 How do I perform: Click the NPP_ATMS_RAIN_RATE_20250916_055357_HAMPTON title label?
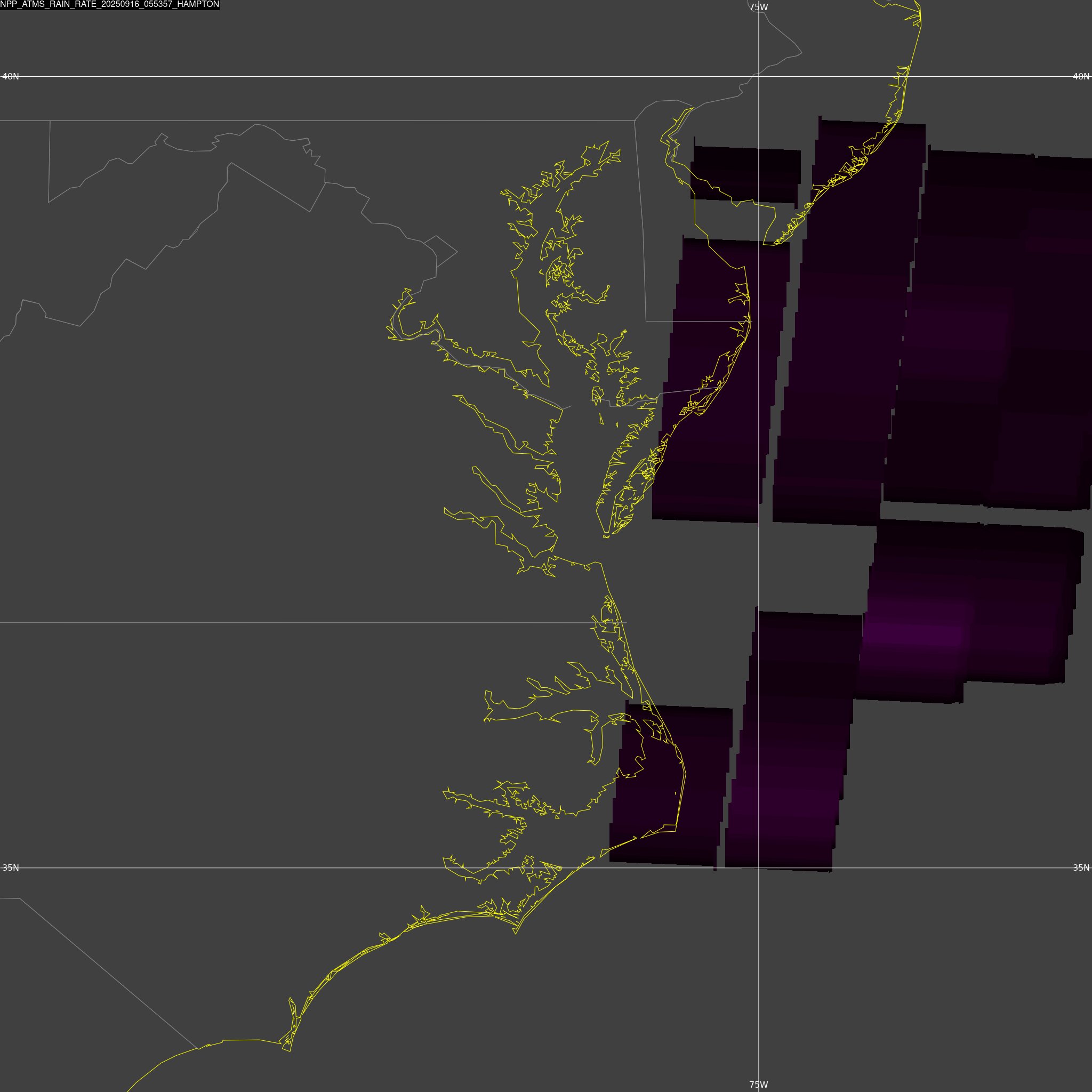pos(110,4)
